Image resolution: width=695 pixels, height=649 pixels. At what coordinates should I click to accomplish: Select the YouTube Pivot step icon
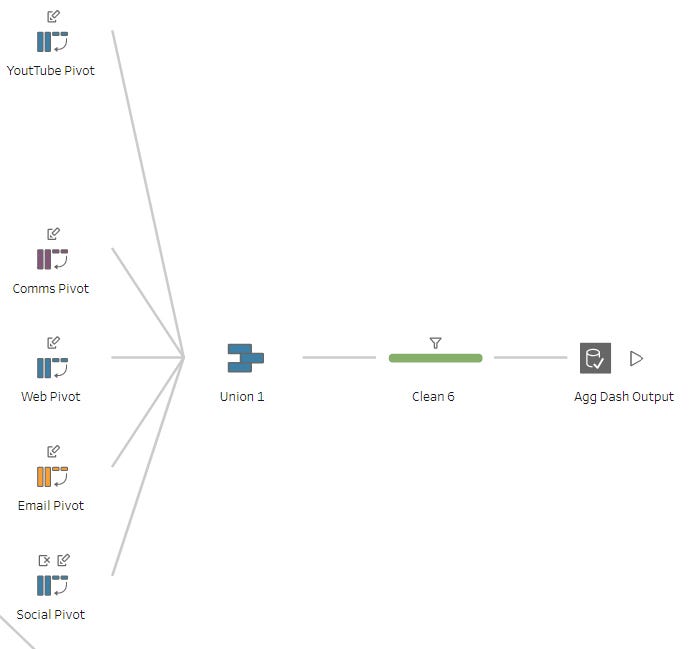pyautogui.click(x=52, y=42)
